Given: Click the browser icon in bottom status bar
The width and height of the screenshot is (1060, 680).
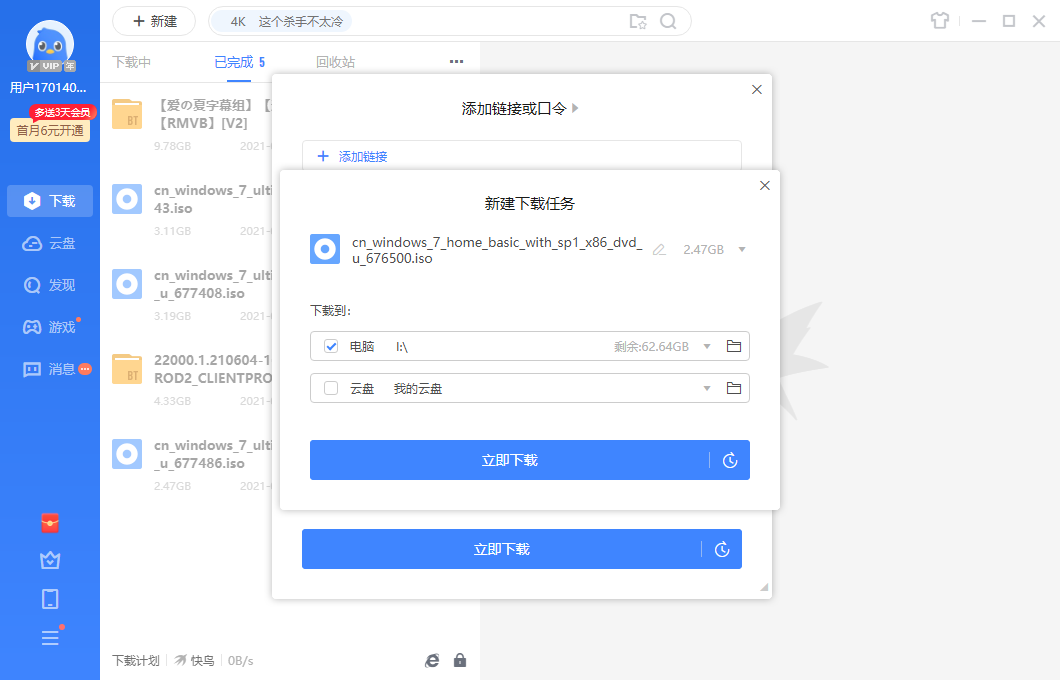Looking at the screenshot, I should [431, 660].
